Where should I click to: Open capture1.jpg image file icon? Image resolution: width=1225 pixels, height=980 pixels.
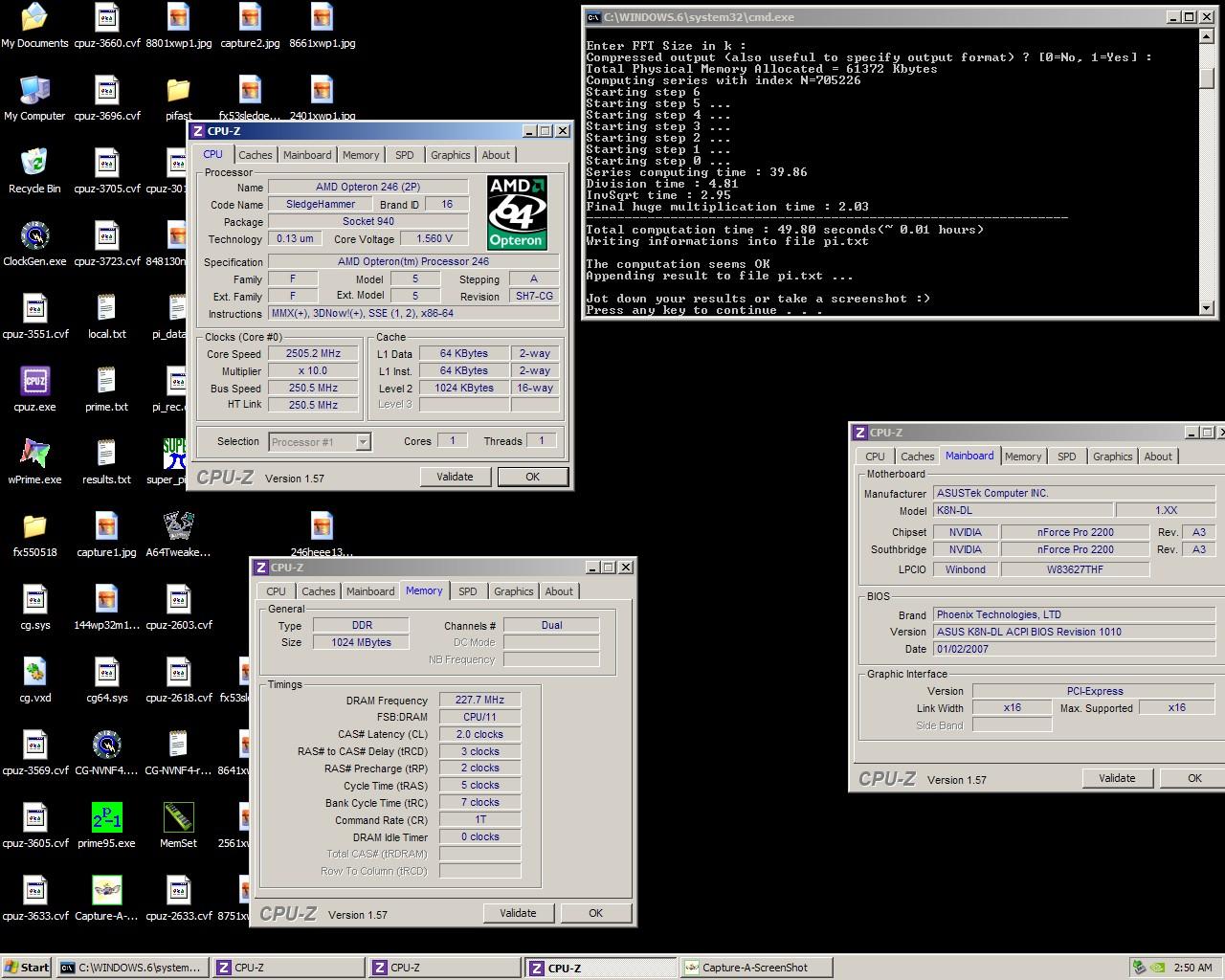click(106, 535)
